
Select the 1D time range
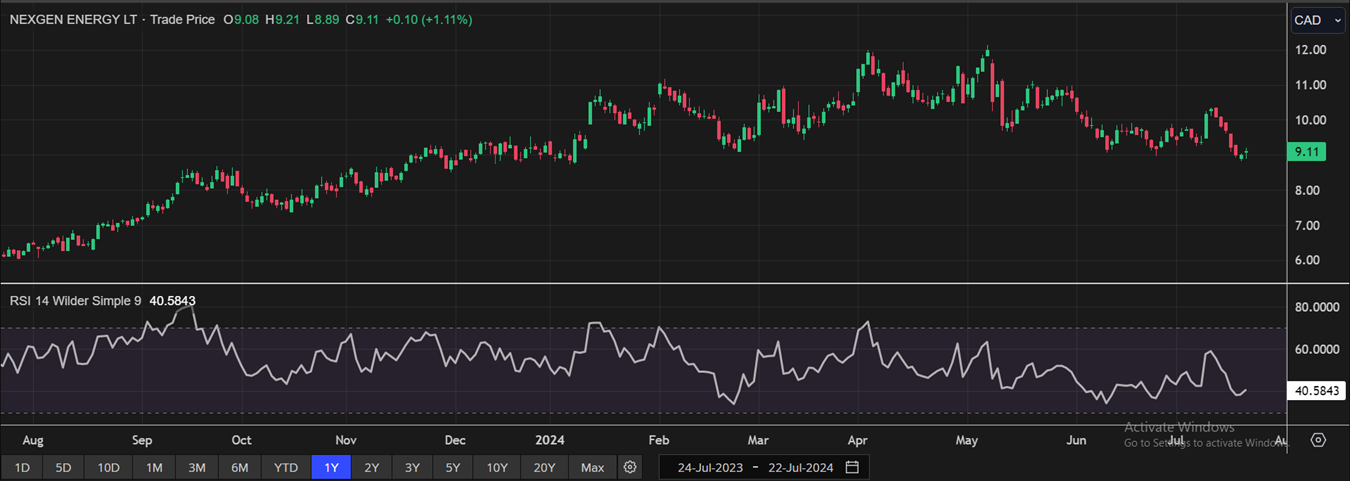point(22,467)
